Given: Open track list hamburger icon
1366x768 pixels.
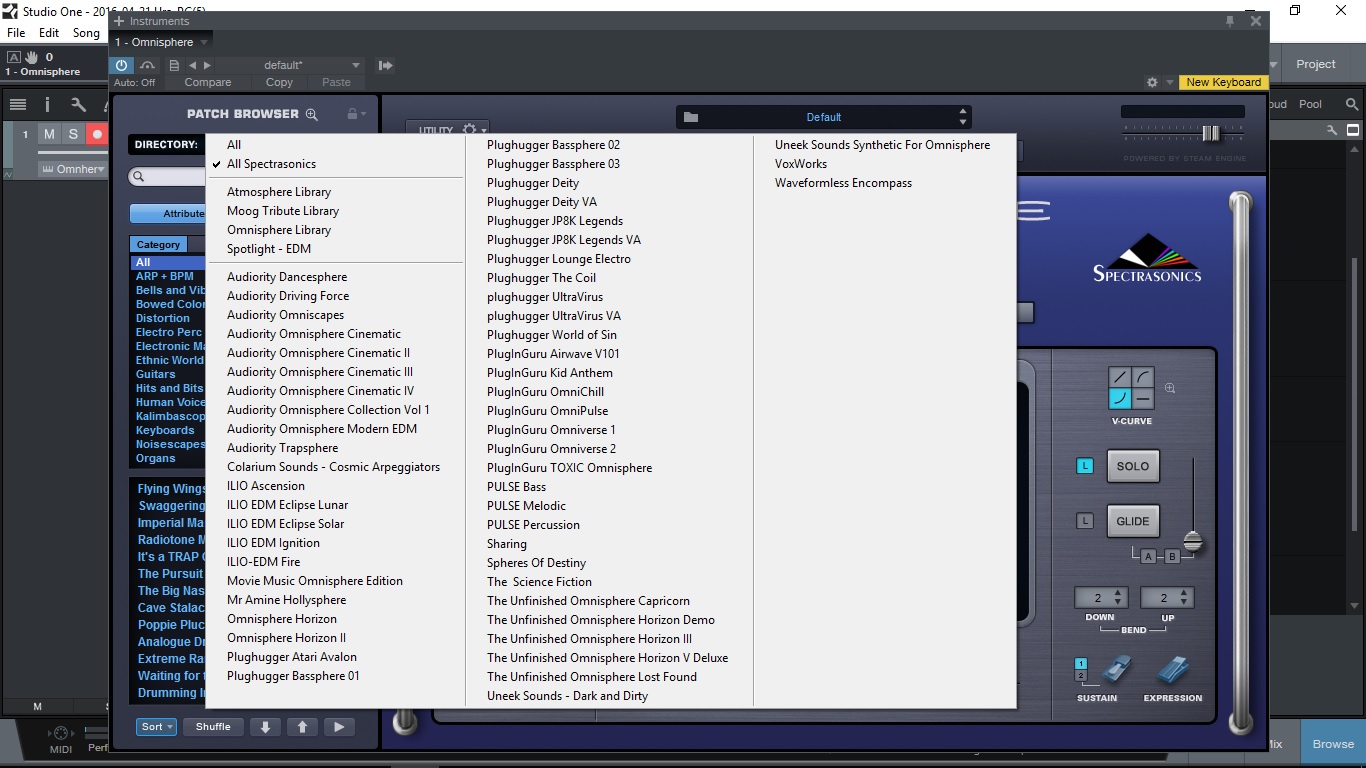Looking at the screenshot, I should pyautogui.click(x=17, y=104).
